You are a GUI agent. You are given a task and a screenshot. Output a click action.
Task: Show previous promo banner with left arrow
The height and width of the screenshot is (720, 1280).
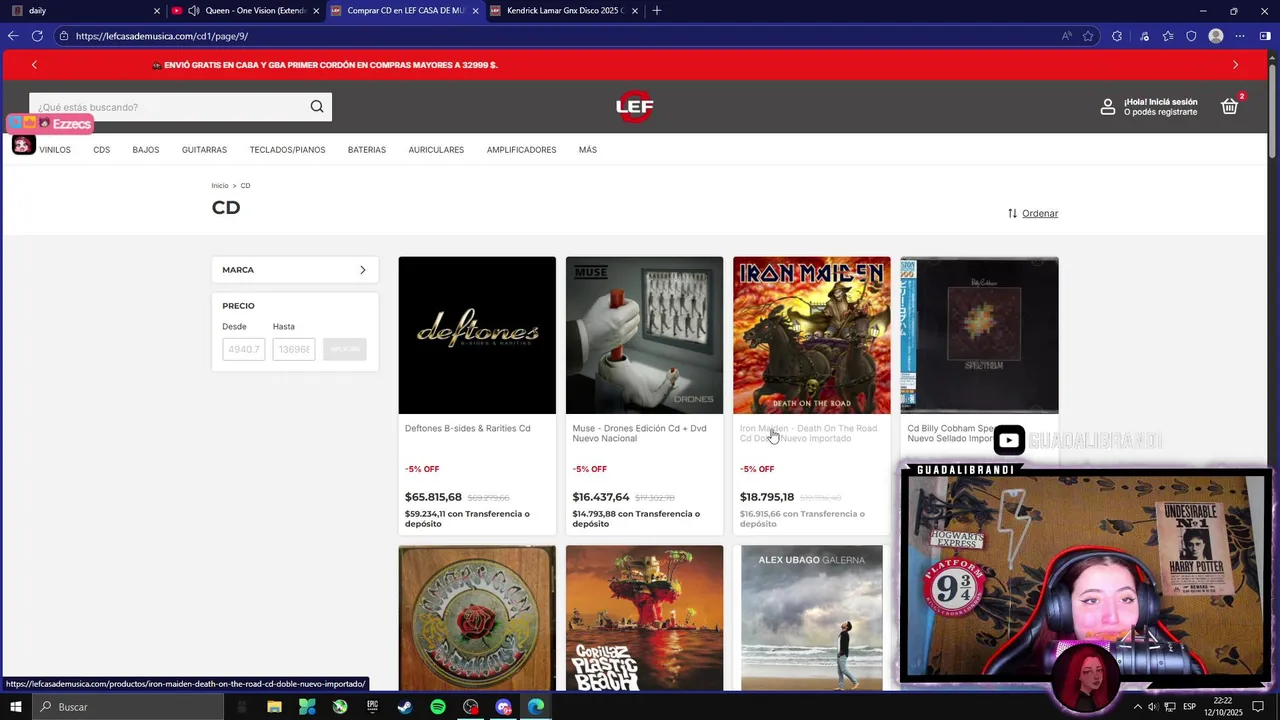[x=34, y=65]
